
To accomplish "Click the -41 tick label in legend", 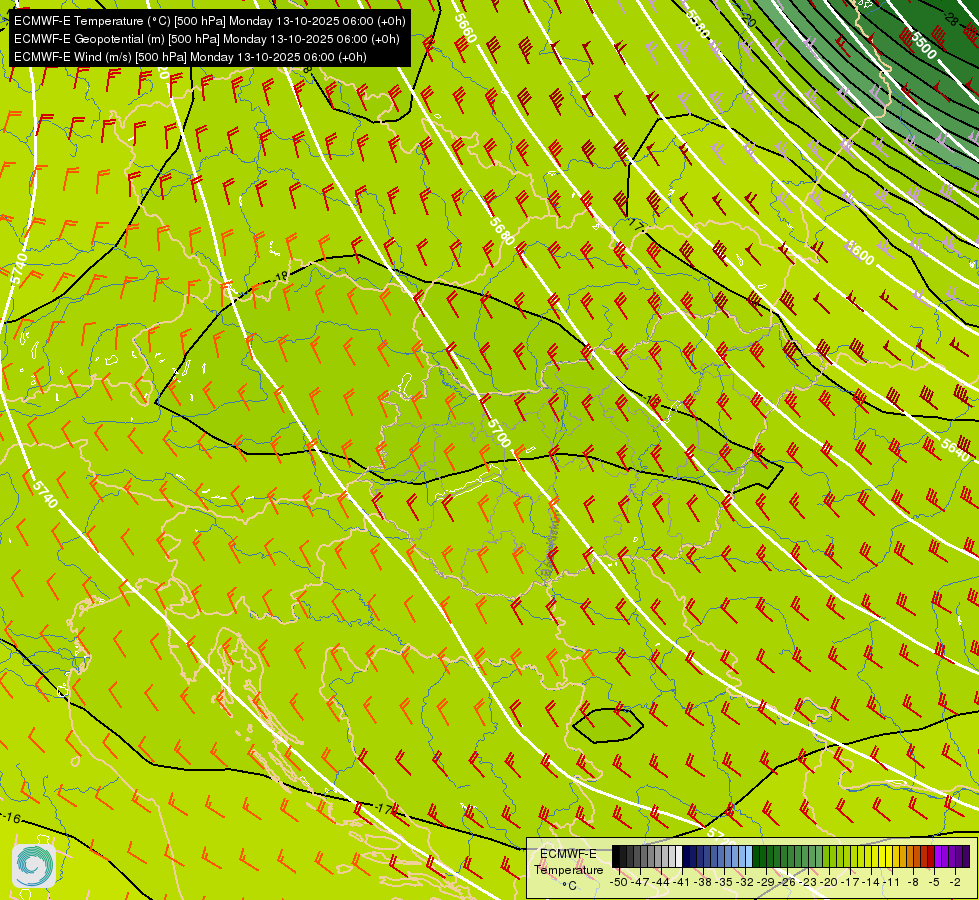I will coord(682,882).
